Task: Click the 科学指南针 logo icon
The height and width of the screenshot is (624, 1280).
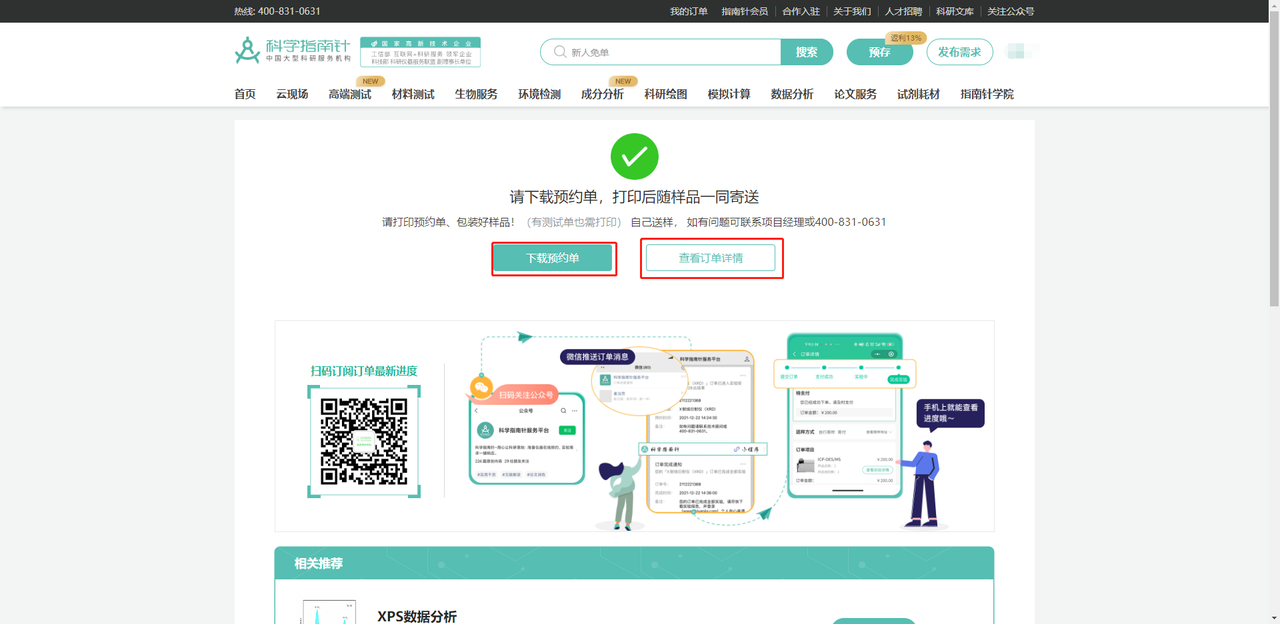Action: pyautogui.click(x=246, y=49)
